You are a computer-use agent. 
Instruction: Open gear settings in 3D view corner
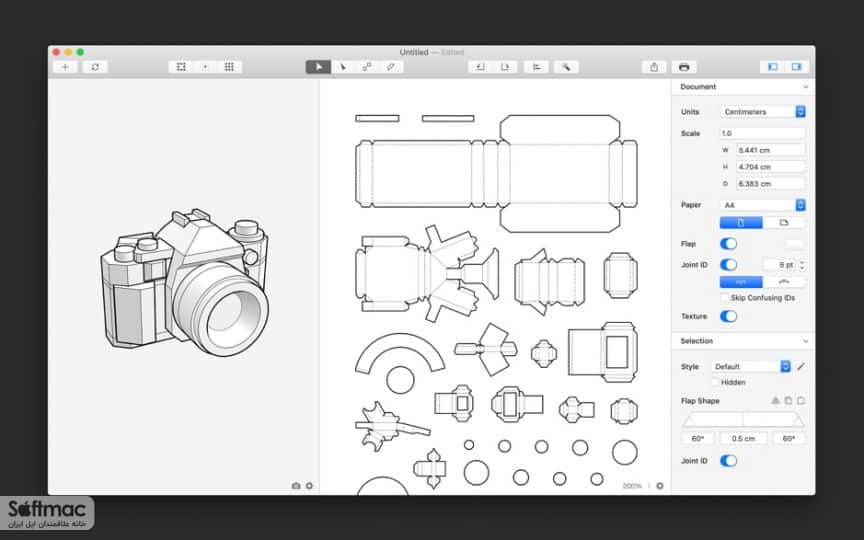point(309,486)
